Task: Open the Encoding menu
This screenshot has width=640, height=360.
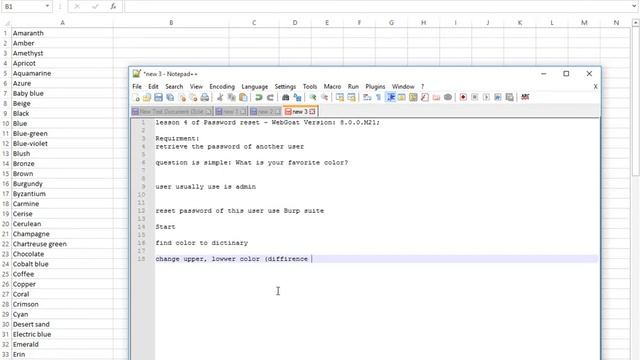Action: [x=222, y=87]
